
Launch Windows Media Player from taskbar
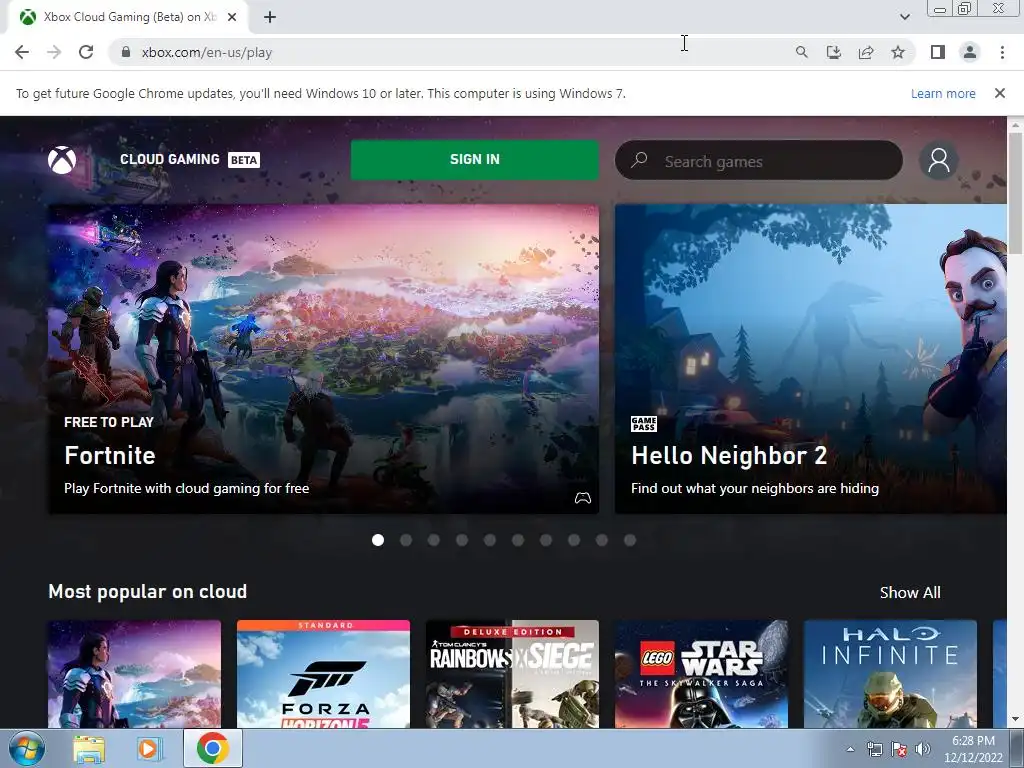tap(150, 748)
